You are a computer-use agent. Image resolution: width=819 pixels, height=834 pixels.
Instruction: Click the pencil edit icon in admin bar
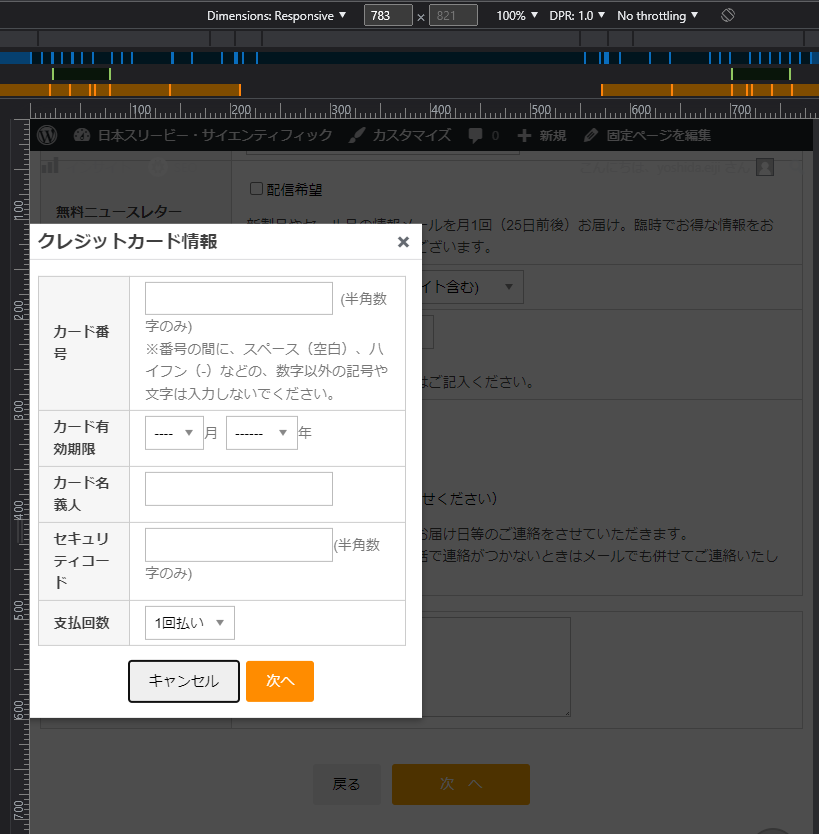tap(591, 136)
